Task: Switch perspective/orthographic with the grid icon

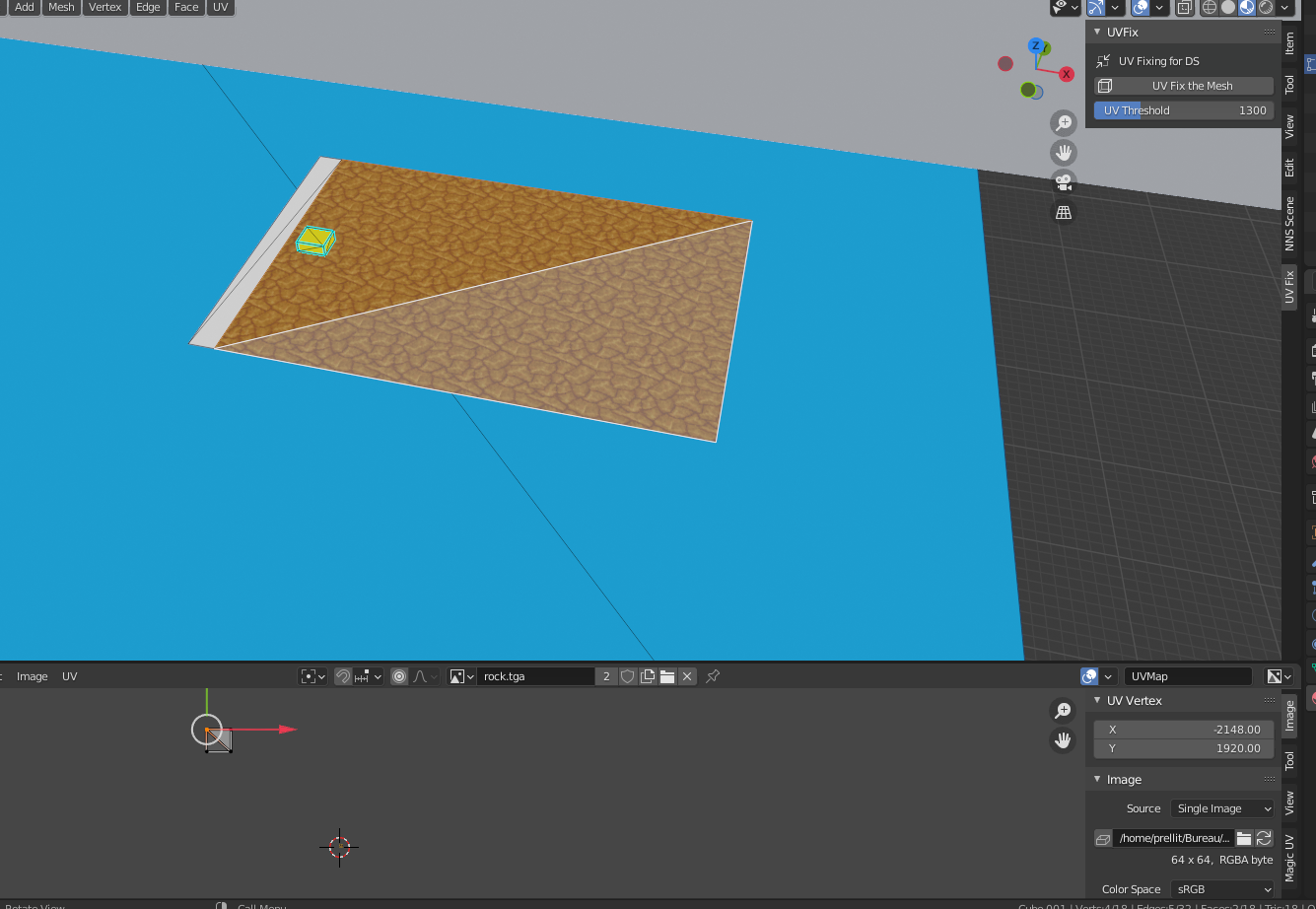Action: 1064,212
